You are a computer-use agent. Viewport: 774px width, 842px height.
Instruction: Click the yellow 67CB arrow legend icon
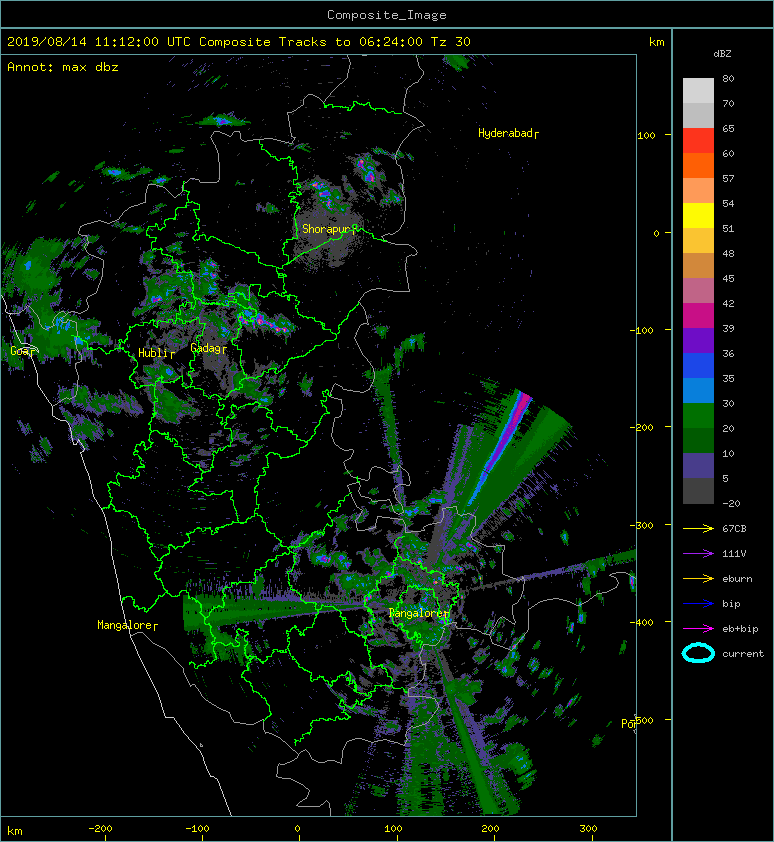tap(698, 528)
